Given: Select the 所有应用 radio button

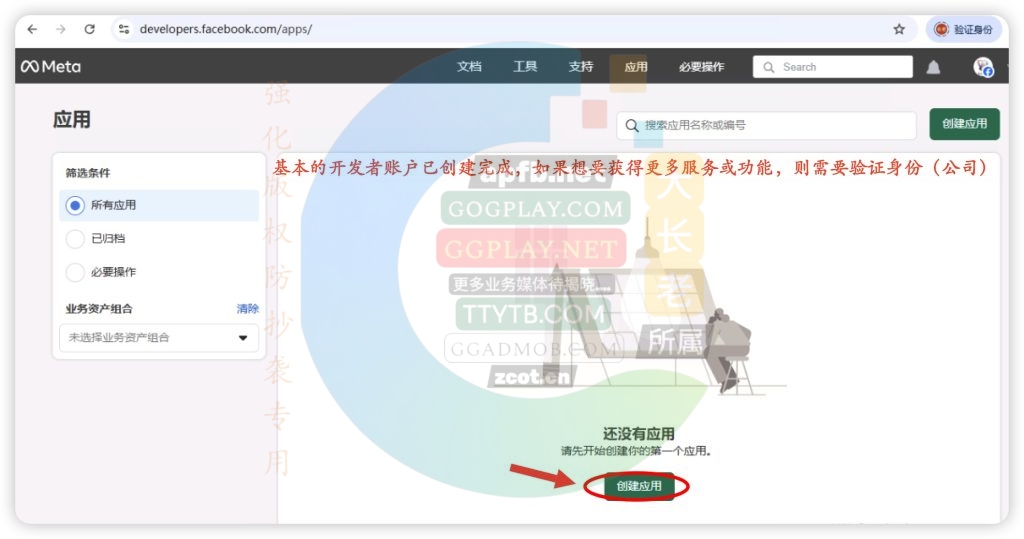Looking at the screenshot, I should (x=75, y=205).
